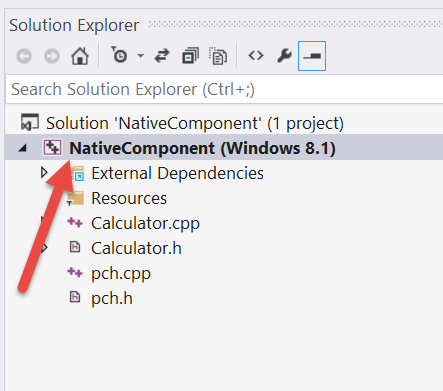Click the C++ icon beside Calculator.cpp
The image size is (443, 391).
tap(75, 222)
